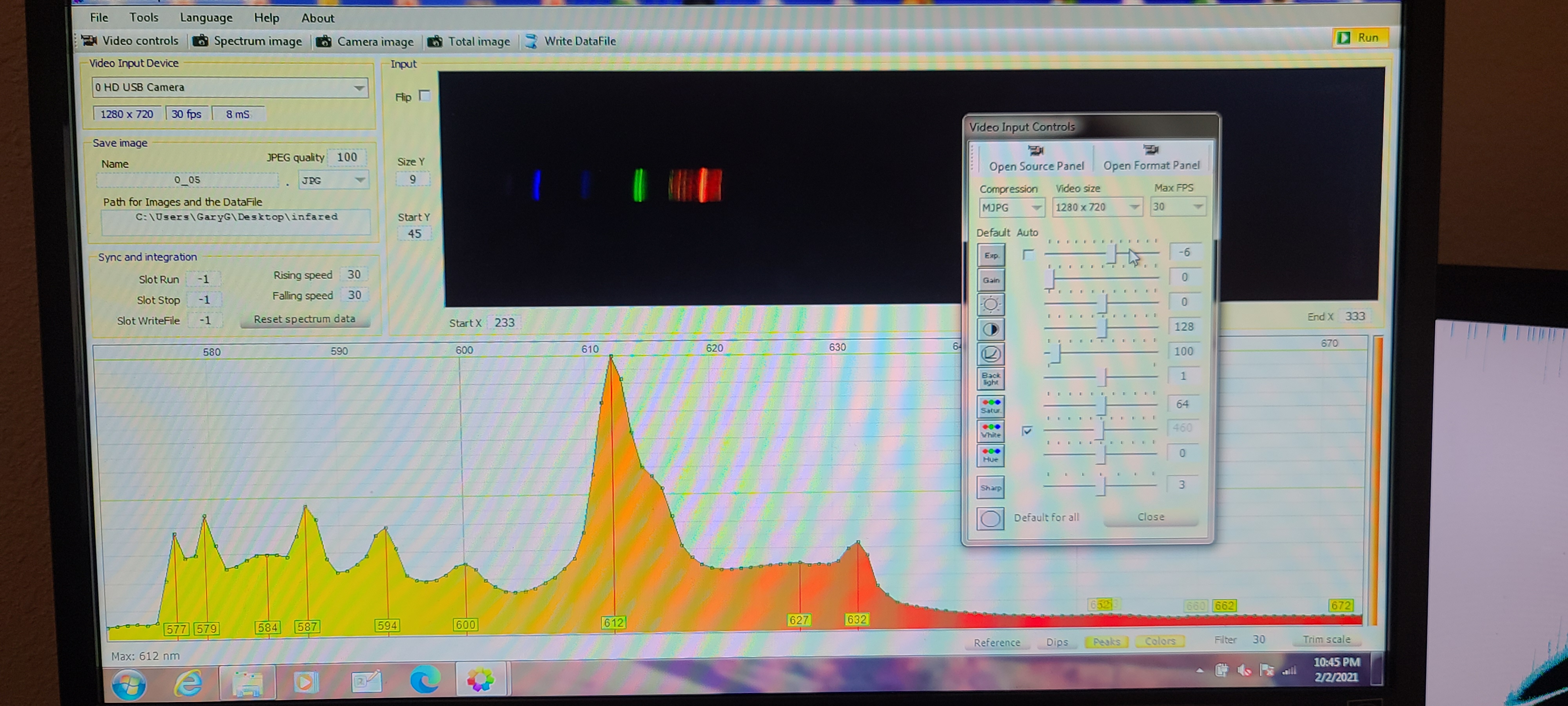Enable the Flip input checkbox
1568x706 pixels.
pos(425,96)
